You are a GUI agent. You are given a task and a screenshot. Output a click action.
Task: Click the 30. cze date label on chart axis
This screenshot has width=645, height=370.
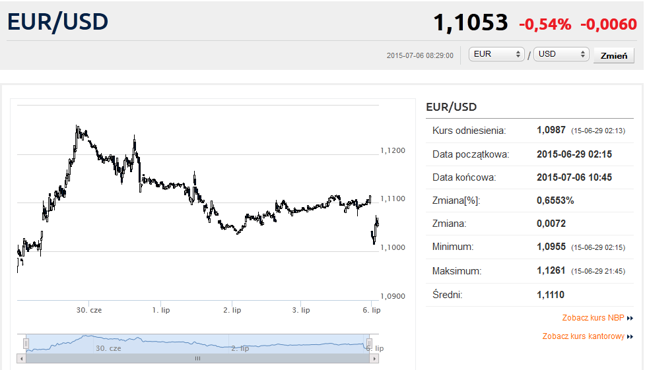(89, 310)
